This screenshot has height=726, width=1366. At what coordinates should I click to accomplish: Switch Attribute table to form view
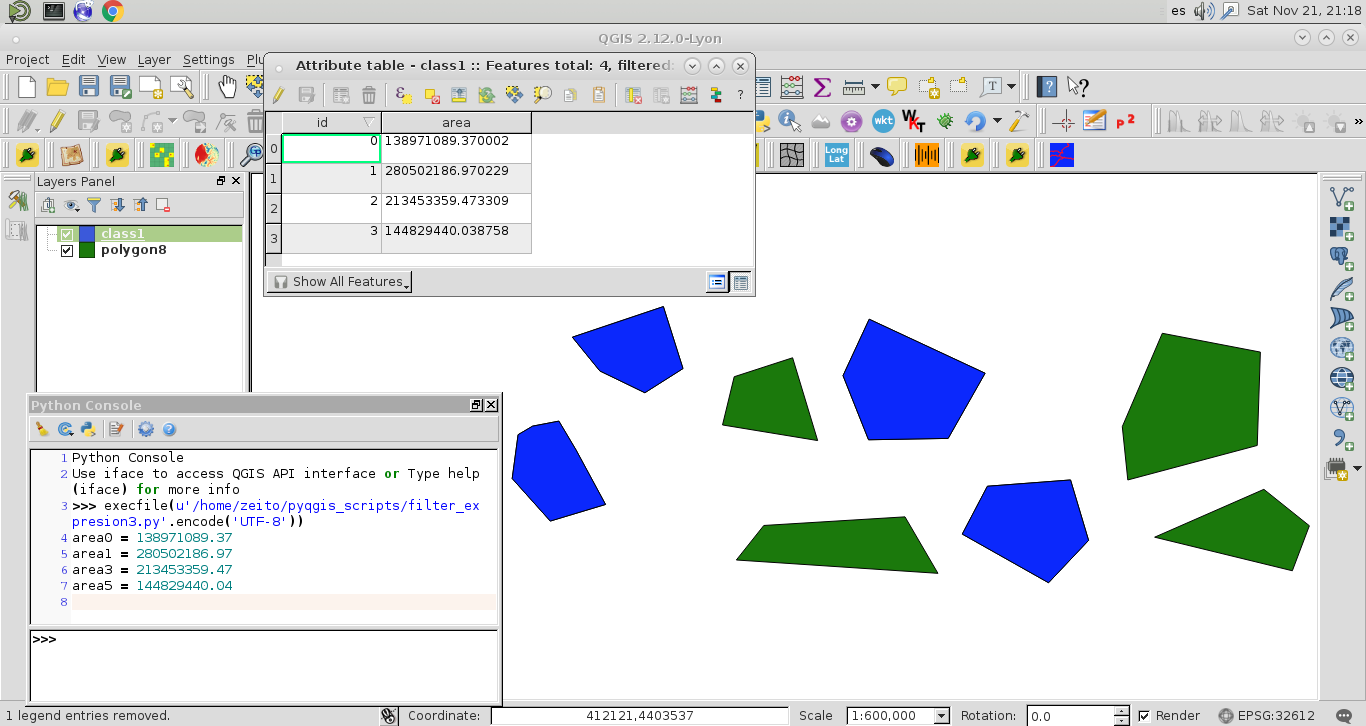[717, 282]
